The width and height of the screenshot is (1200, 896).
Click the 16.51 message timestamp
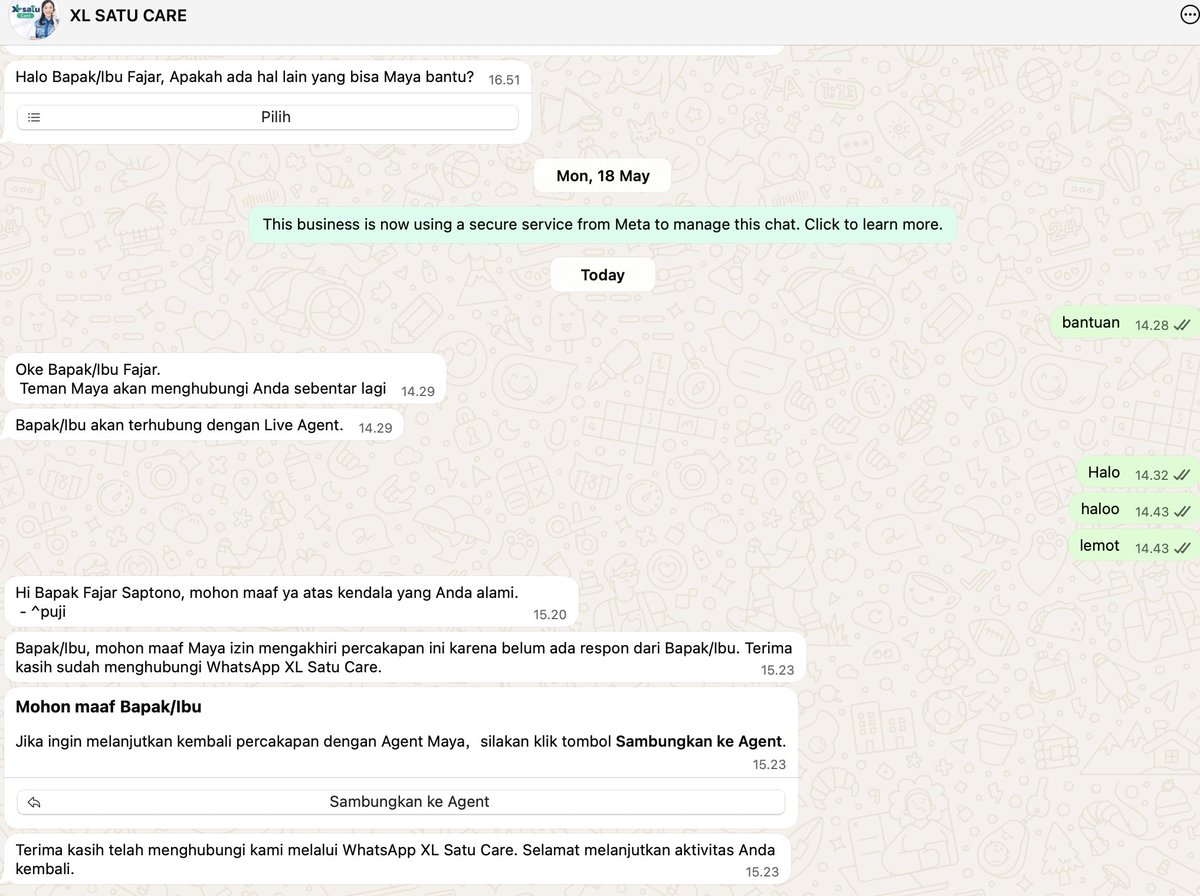coord(504,80)
